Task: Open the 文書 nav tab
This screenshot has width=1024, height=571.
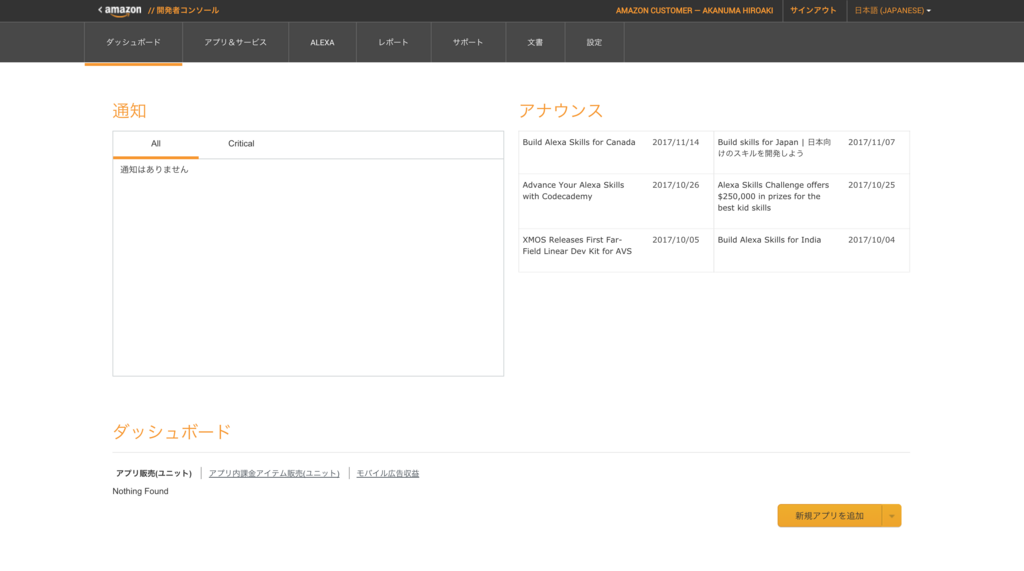Action: click(x=535, y=42)
